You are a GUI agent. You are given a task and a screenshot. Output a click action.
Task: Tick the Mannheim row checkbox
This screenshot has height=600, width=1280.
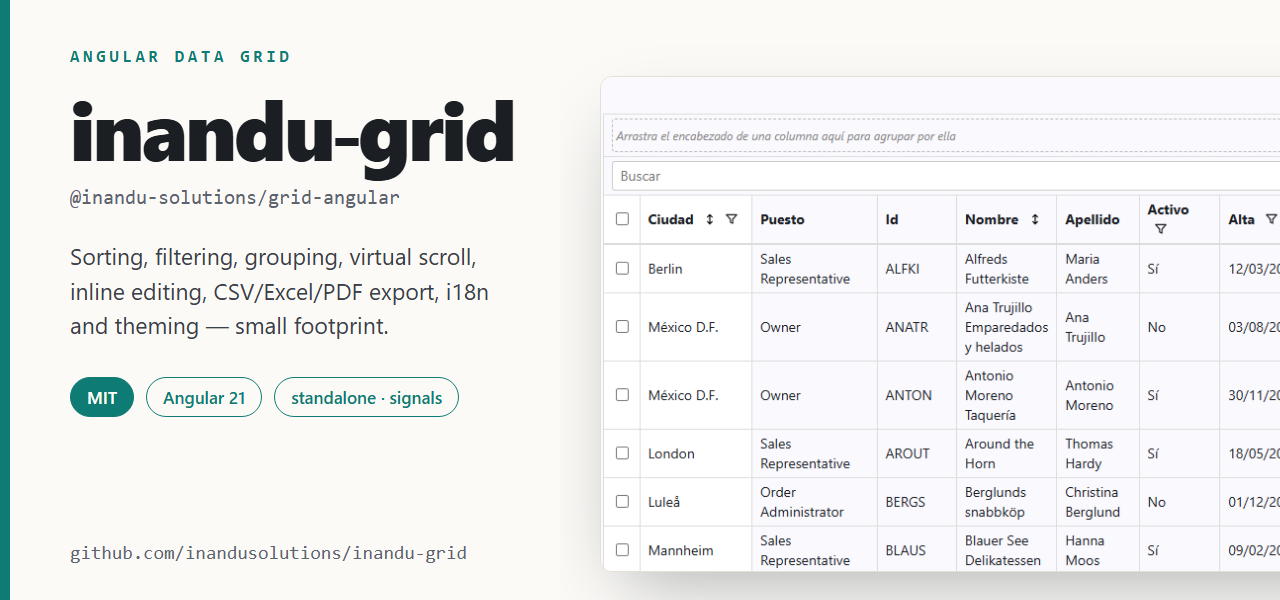coord(622,549)
